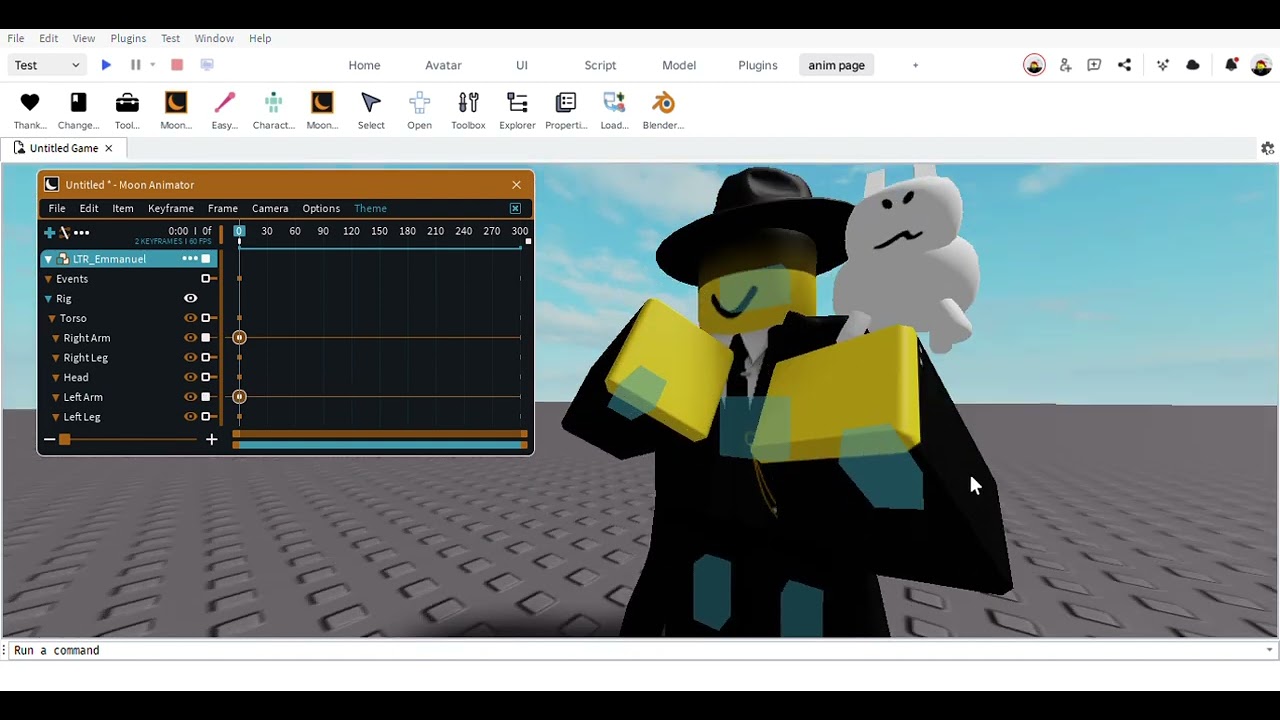The height and width of the screenshot is (720, 1280).
Task: Expand the Left Leg track
Action: pyautogui.click(x=56, y=417)
